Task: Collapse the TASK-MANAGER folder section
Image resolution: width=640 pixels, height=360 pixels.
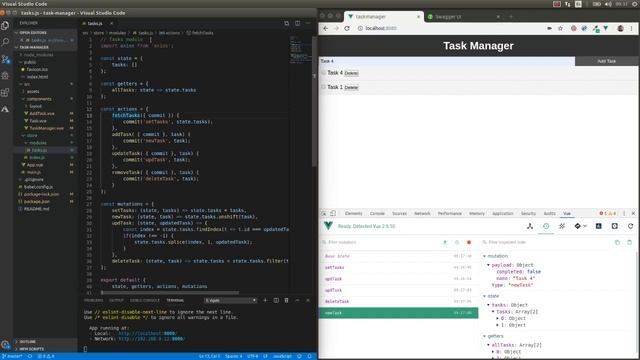Action: [x=33, y=47]
